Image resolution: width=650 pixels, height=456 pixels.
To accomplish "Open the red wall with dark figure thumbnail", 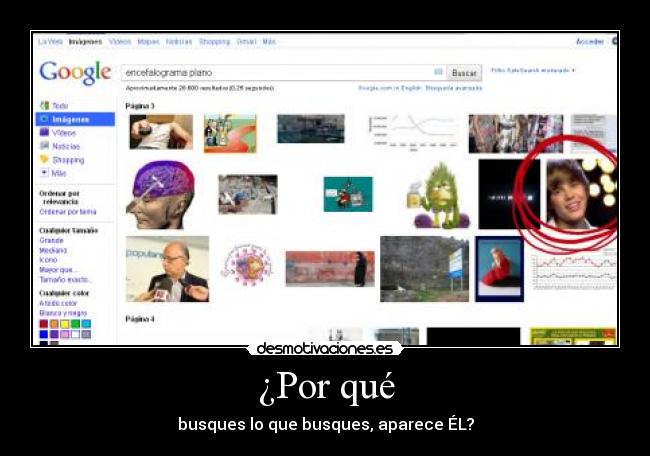I will (x=330, y=269).
